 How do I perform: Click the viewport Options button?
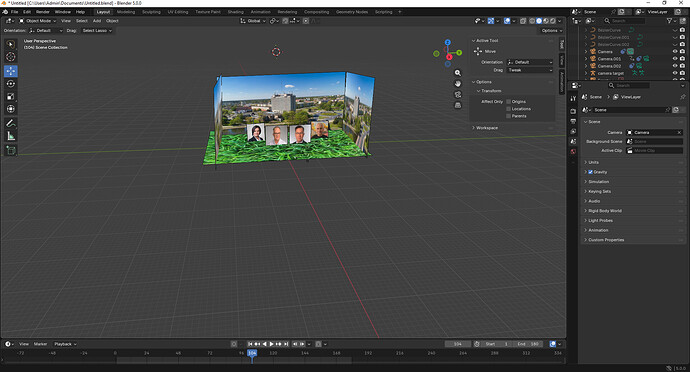(551, 31)
